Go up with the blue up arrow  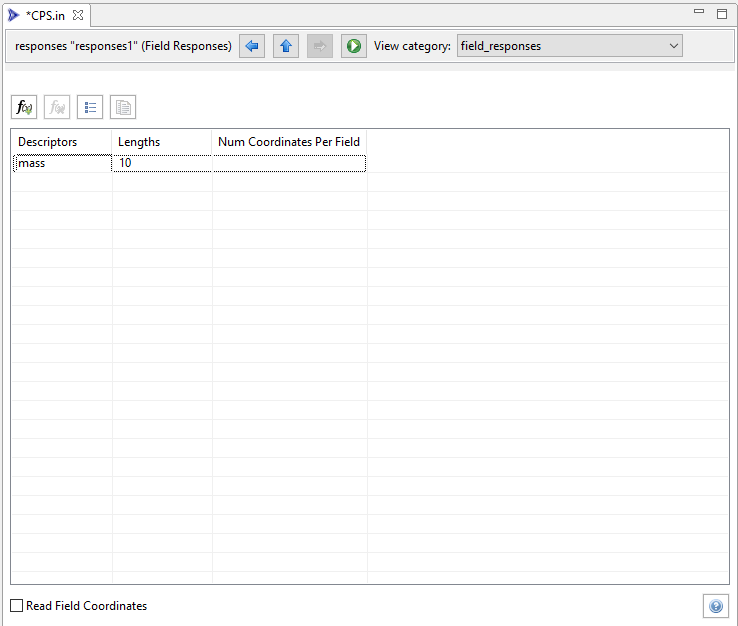pos(286,46)
